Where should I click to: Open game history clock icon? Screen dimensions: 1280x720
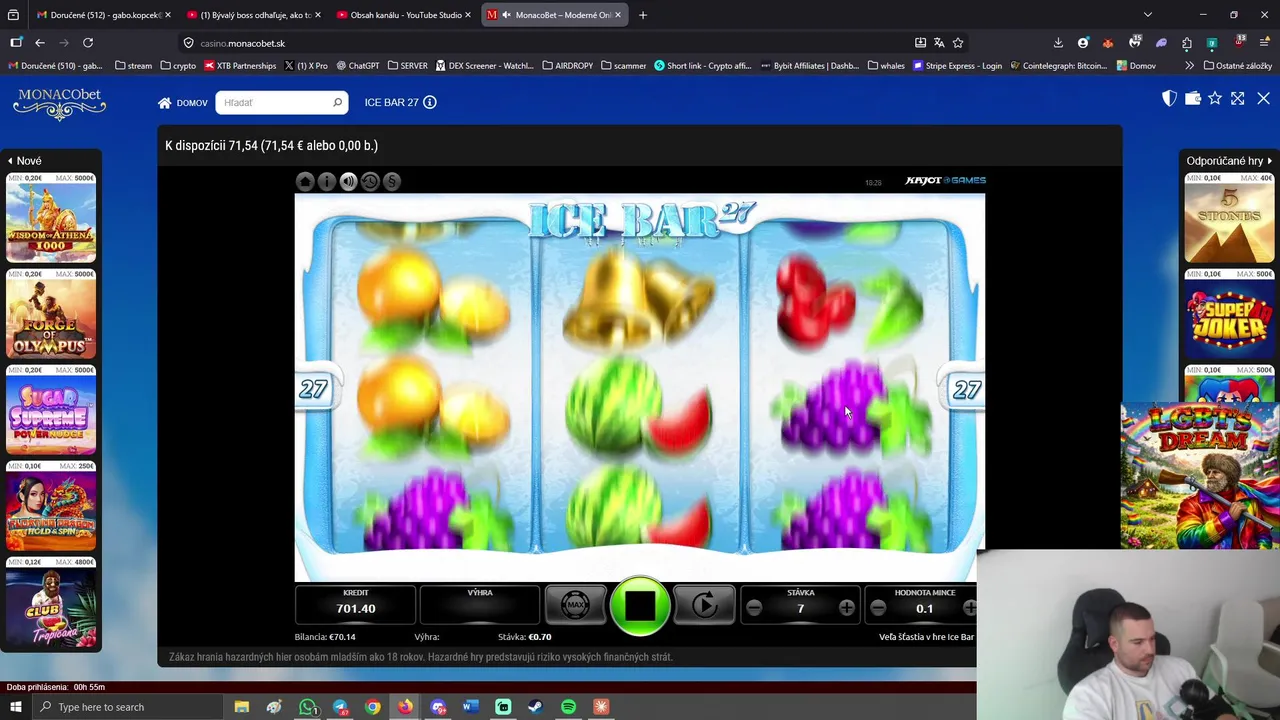tap(370, 181)
